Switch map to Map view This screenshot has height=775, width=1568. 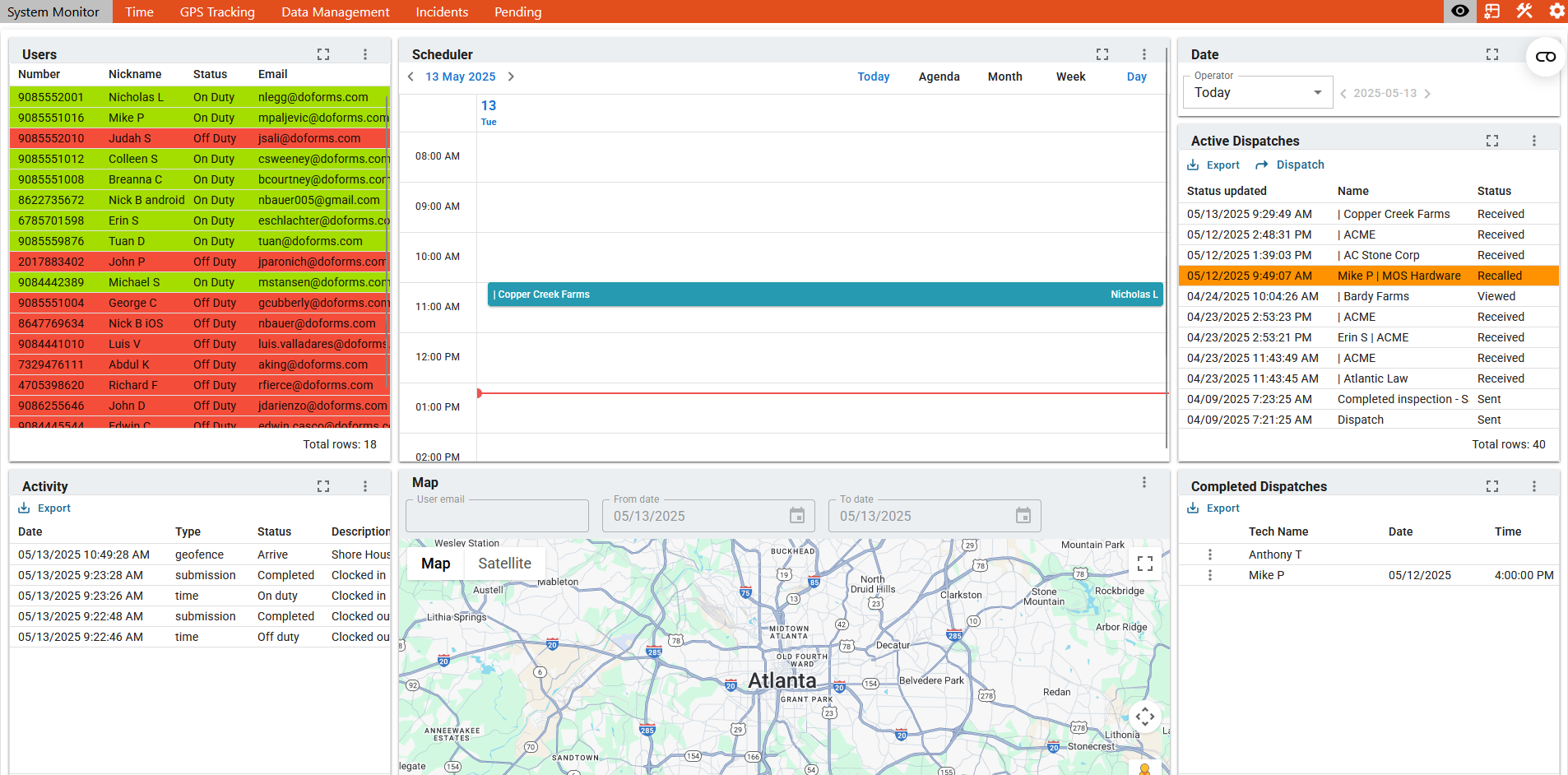(x=436, y=564)
